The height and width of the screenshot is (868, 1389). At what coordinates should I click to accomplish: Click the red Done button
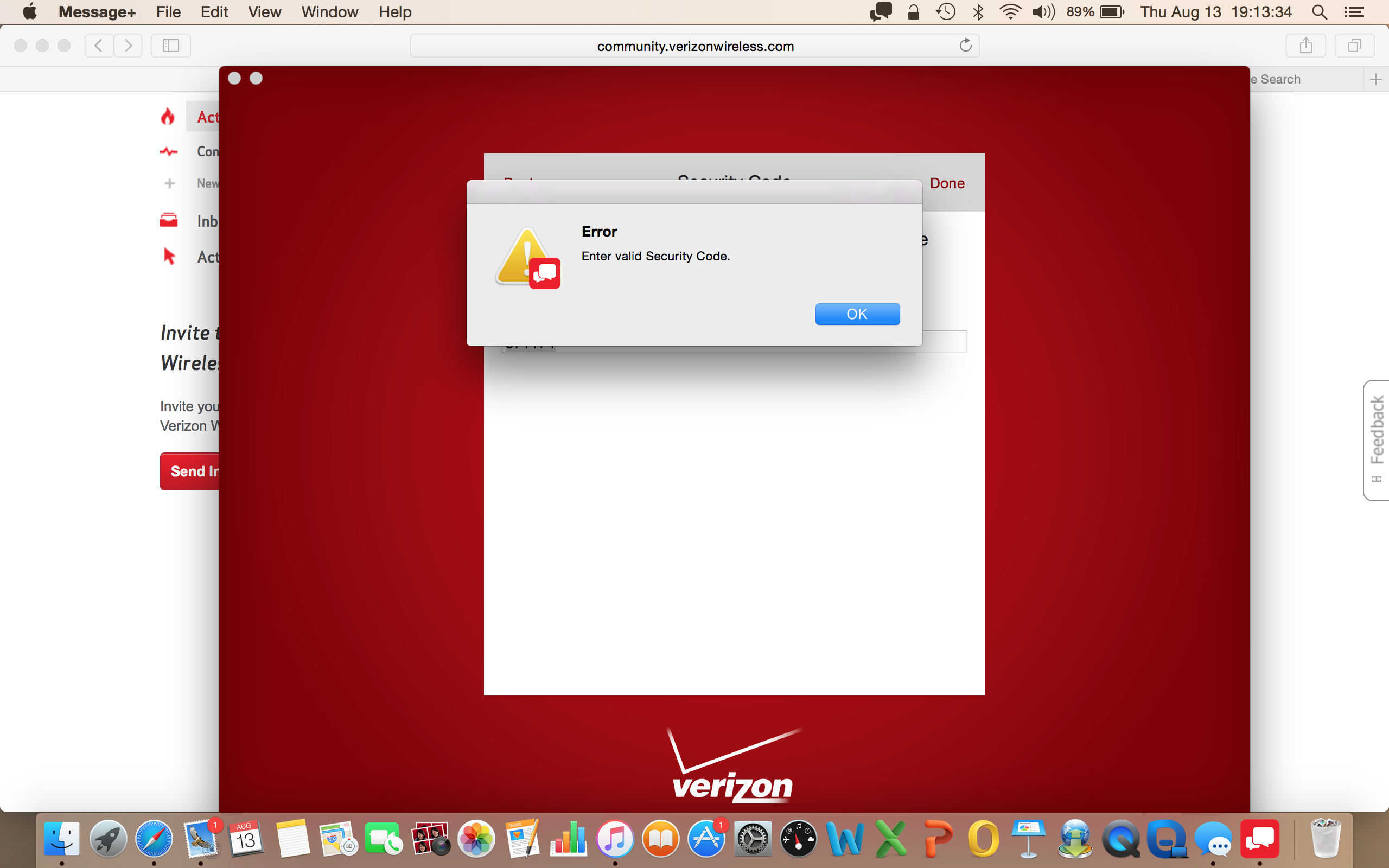point(947,183)
